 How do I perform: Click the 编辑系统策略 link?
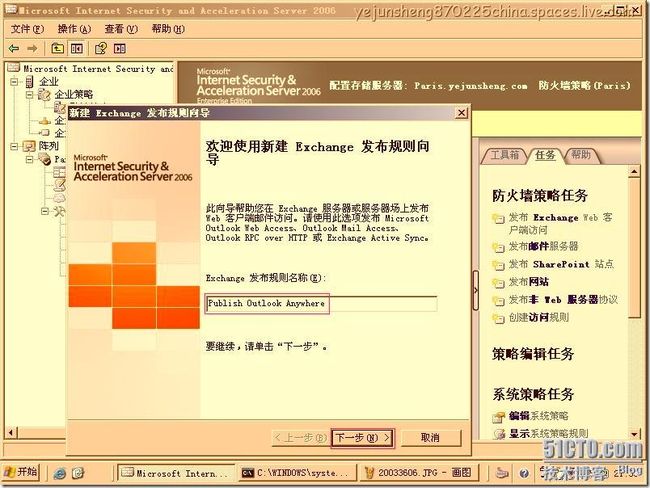coord(538,416)
